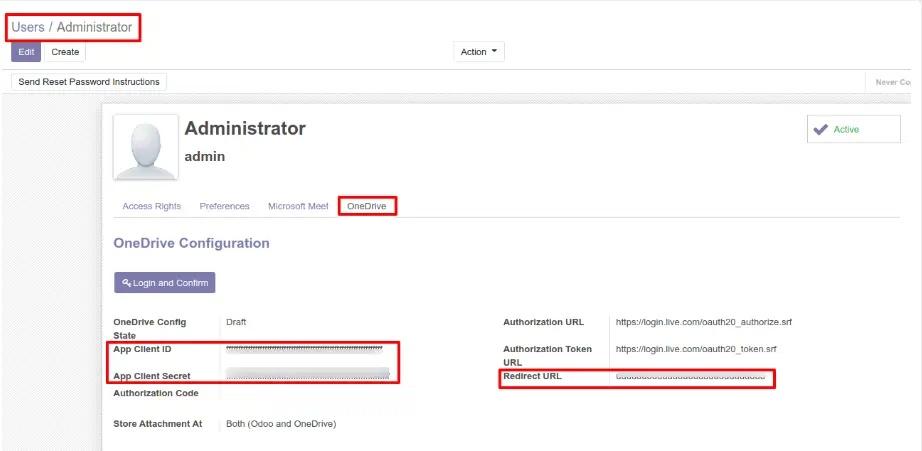The width and height of the screenshot is (922, 451).
Task: Open the Access Rights tab
Action: [152, 206]
